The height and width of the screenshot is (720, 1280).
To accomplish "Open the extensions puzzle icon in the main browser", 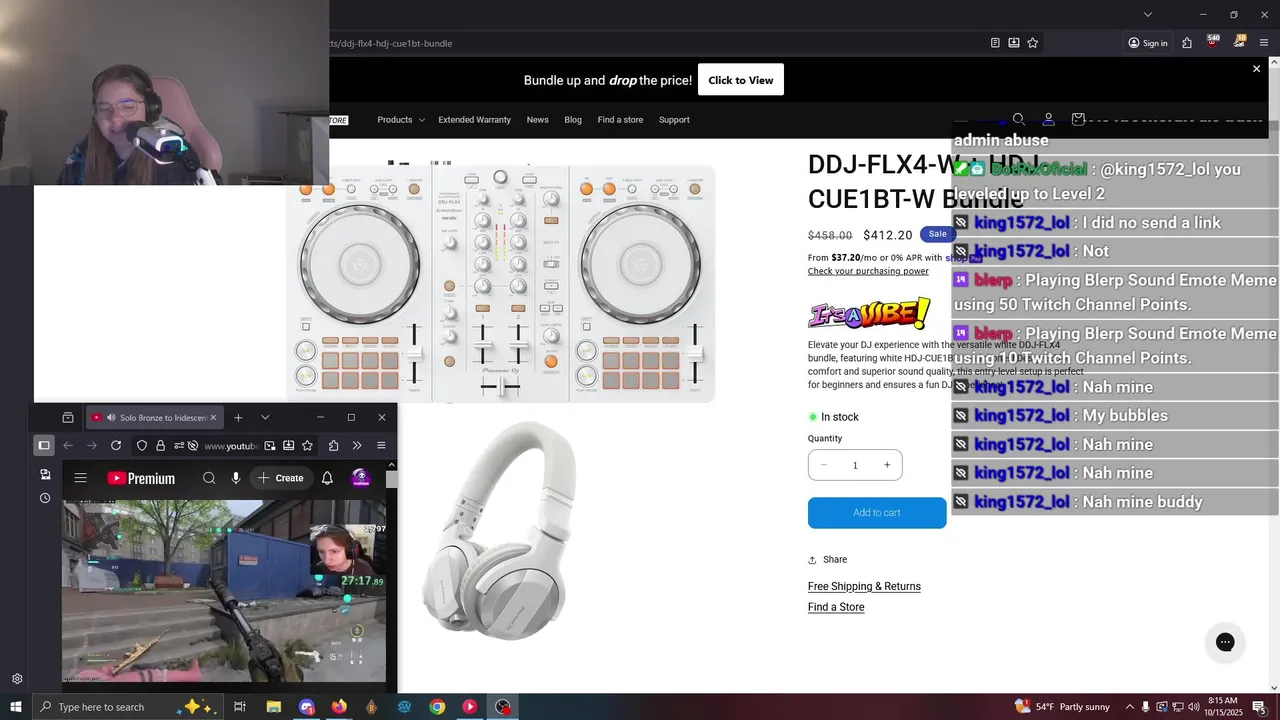I will [x=1187, y=43].
